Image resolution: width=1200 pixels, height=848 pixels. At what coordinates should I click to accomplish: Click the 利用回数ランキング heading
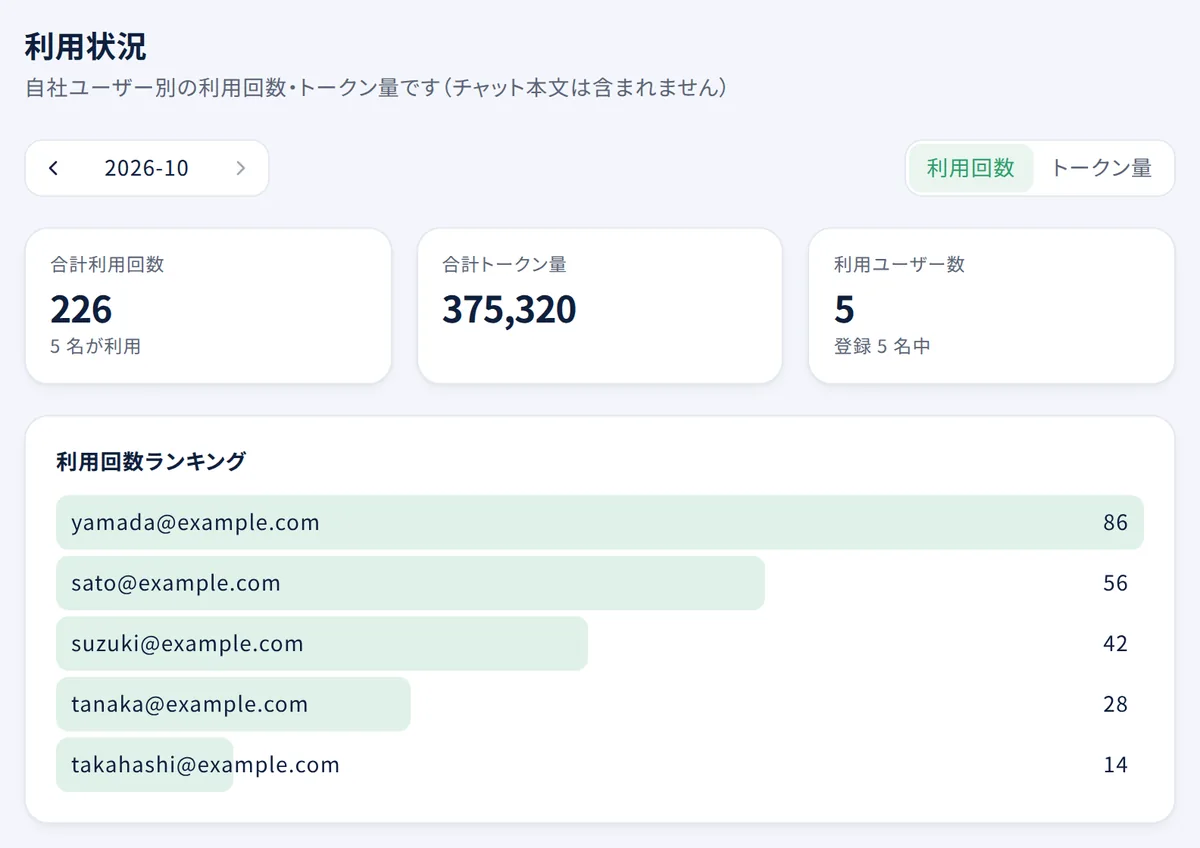coord(151,461)
